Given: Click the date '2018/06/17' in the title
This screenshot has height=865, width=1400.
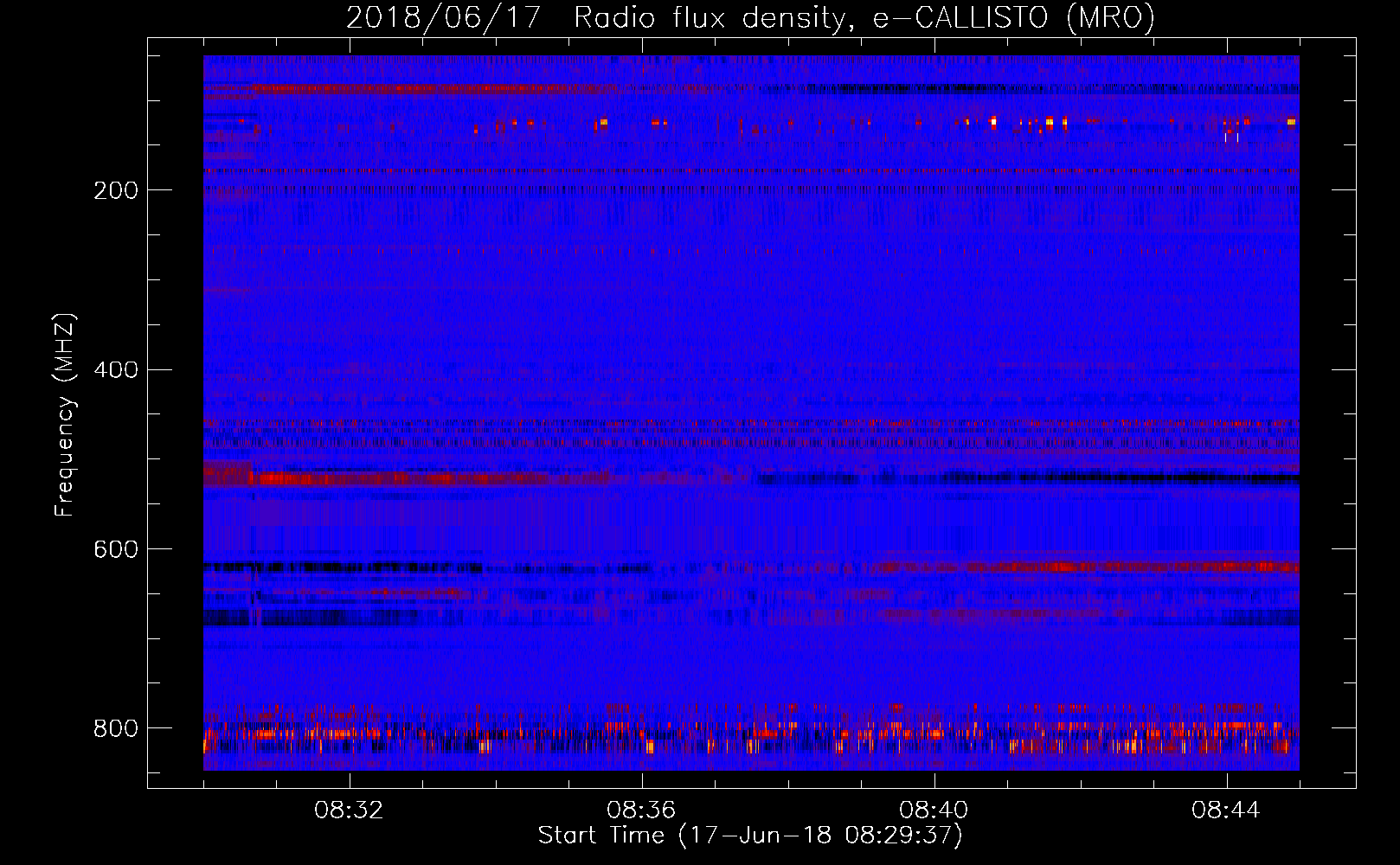Looking at the screenshot, I should [444, 18].
